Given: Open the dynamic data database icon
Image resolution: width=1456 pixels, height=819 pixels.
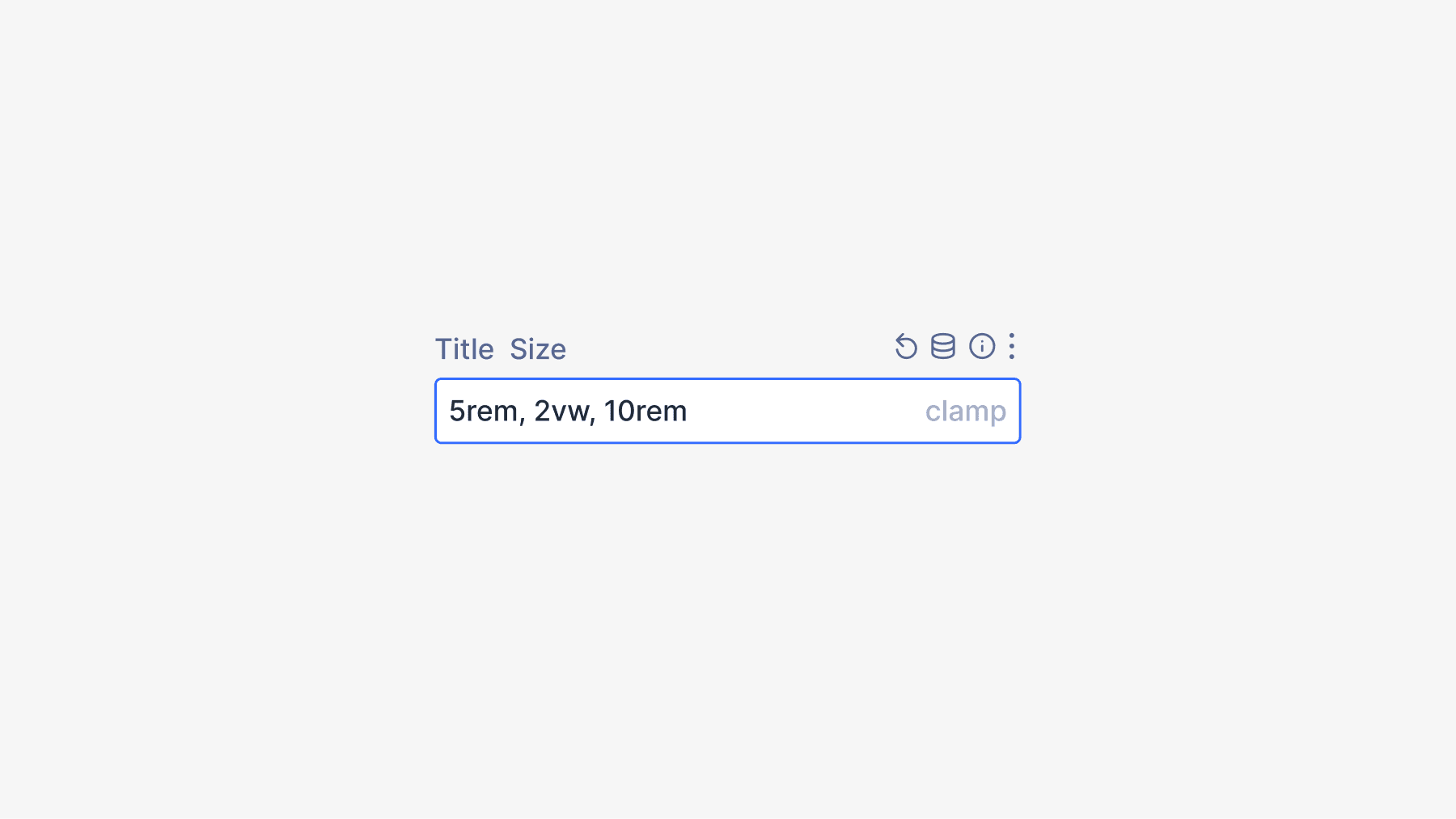Looking at the screenshot, I should (x=943, y=347).
